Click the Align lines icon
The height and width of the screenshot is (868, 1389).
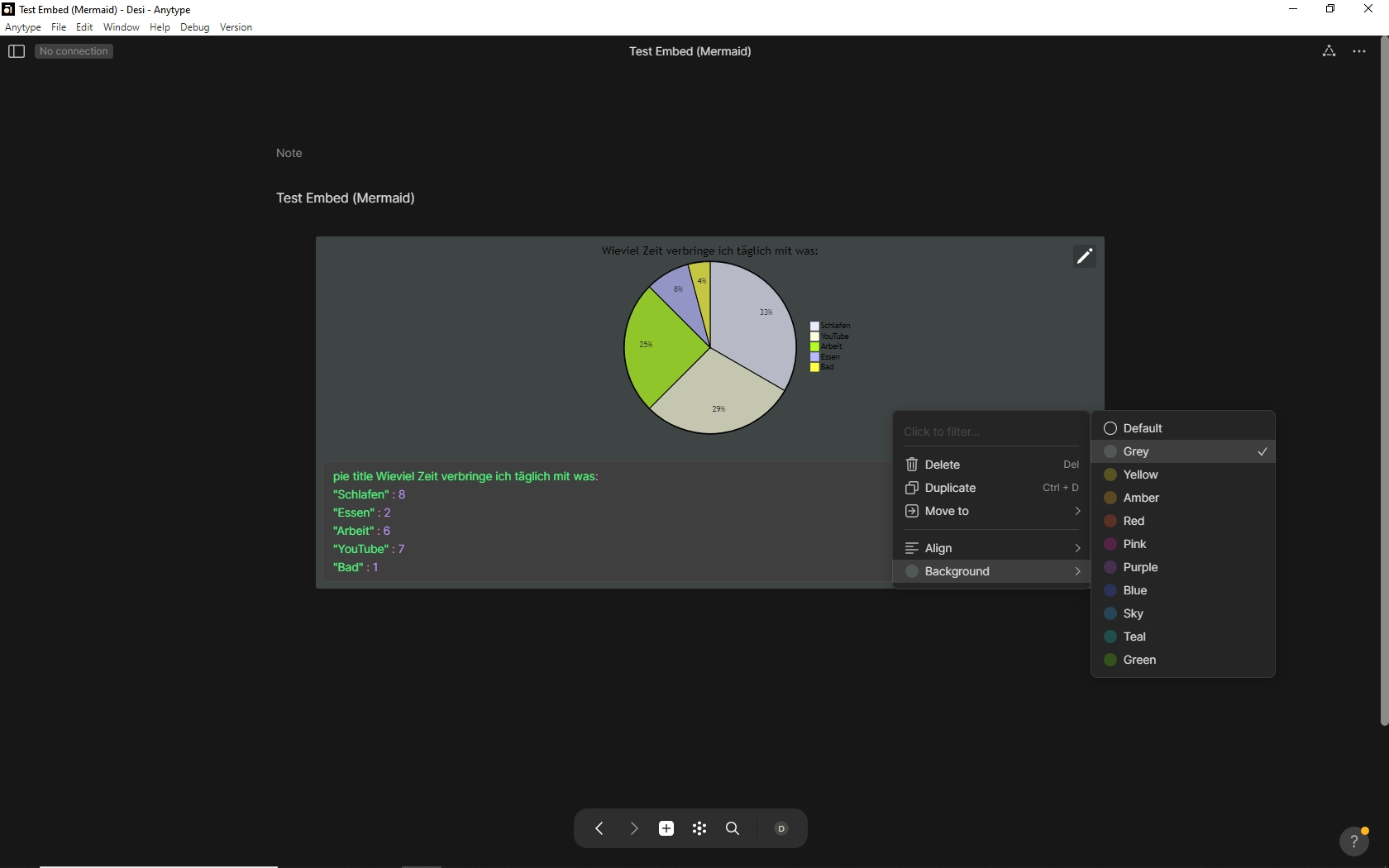pyautogui.click(x=912, y=548)
